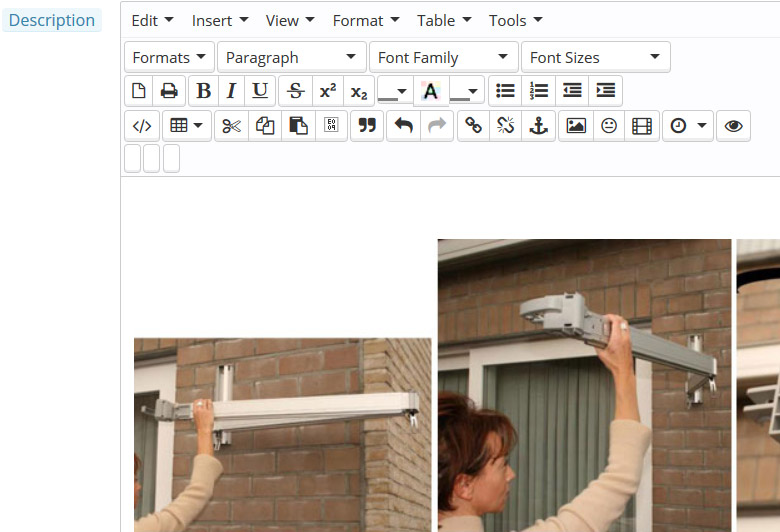Select the middle photo of woman lifting awning
The width and height of the screenshot is (780, 532).
585,386
